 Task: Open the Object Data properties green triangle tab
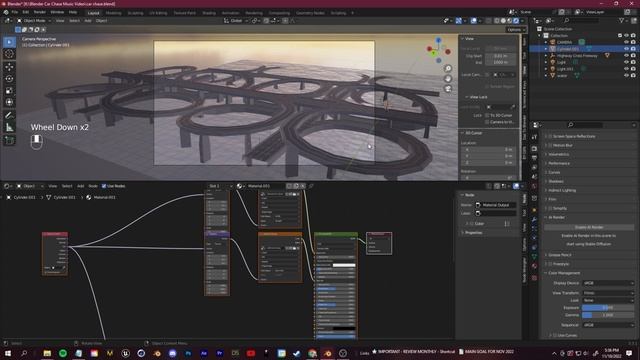coord(534,256)
